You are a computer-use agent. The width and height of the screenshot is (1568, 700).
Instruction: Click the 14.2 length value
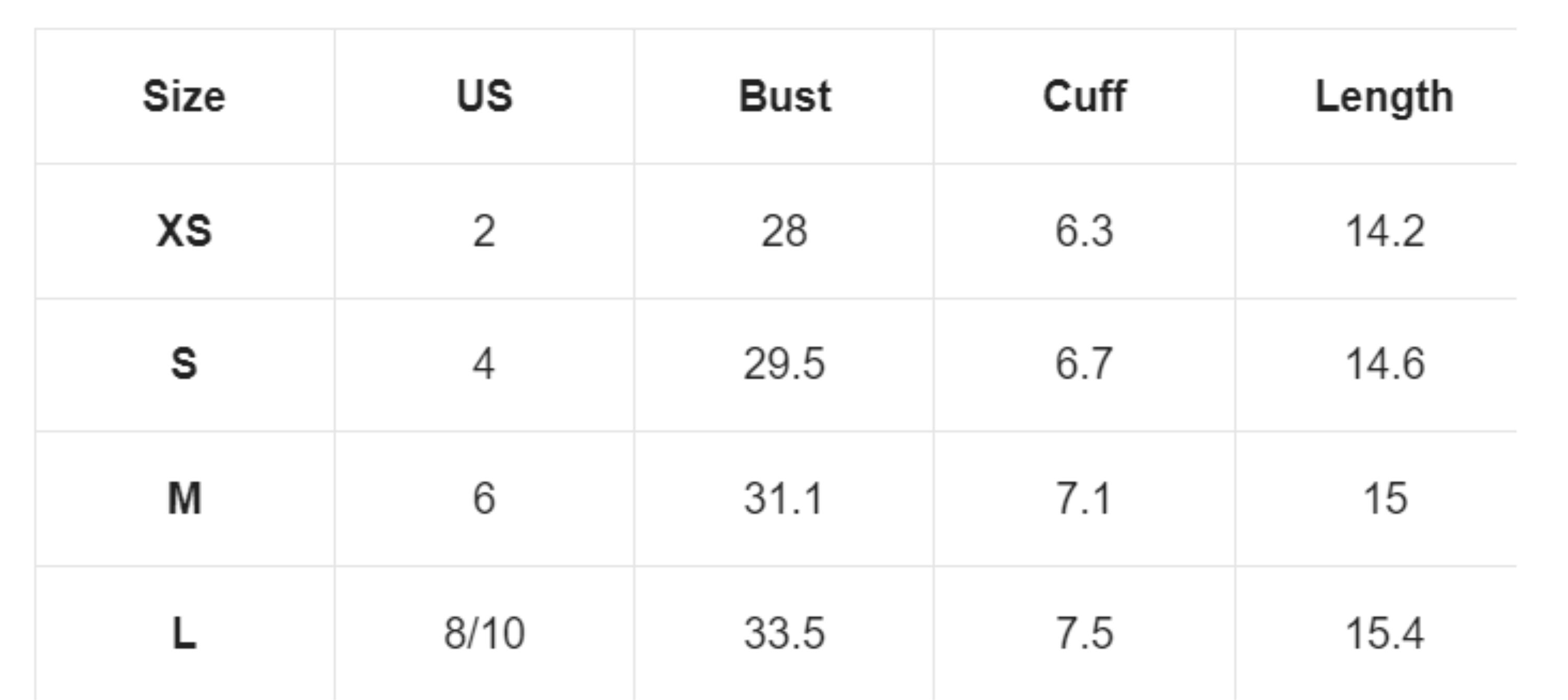click(1385, 231)
